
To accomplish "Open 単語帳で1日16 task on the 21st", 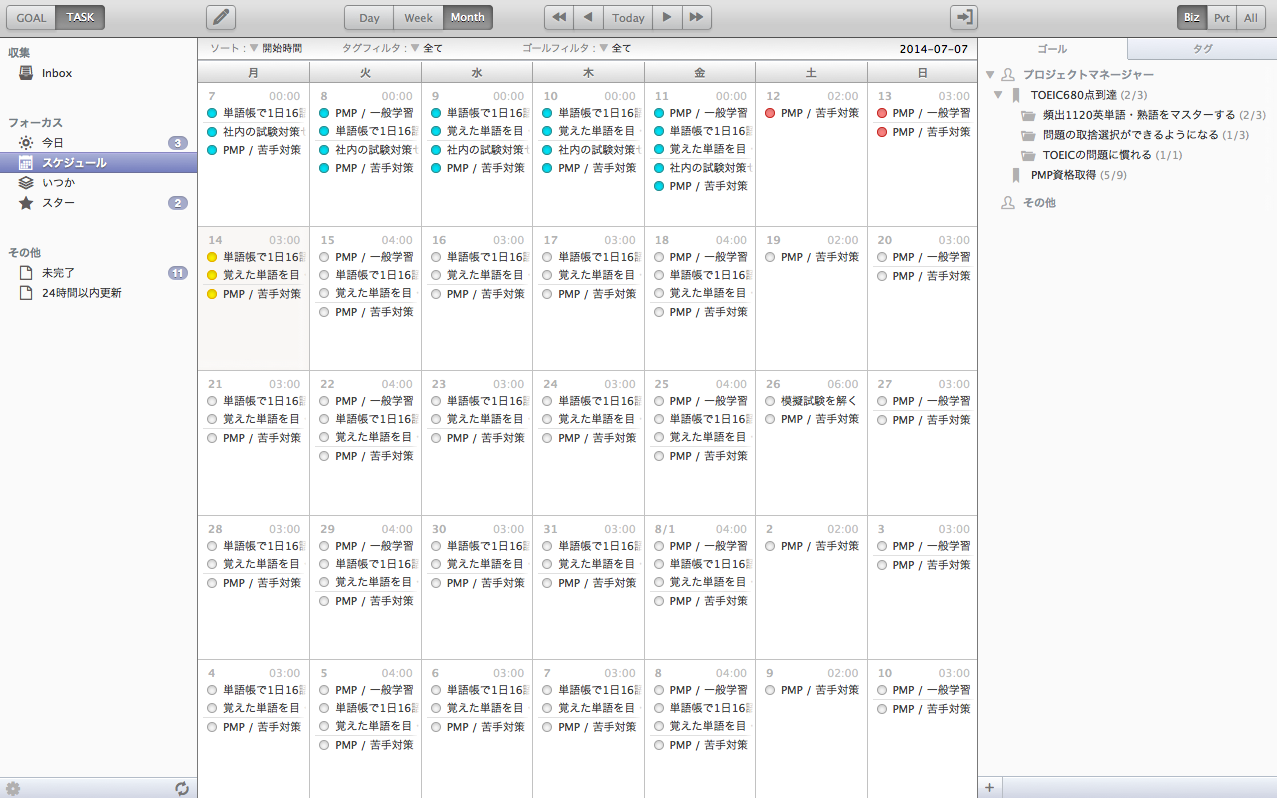I will click(x=262, y=401).
